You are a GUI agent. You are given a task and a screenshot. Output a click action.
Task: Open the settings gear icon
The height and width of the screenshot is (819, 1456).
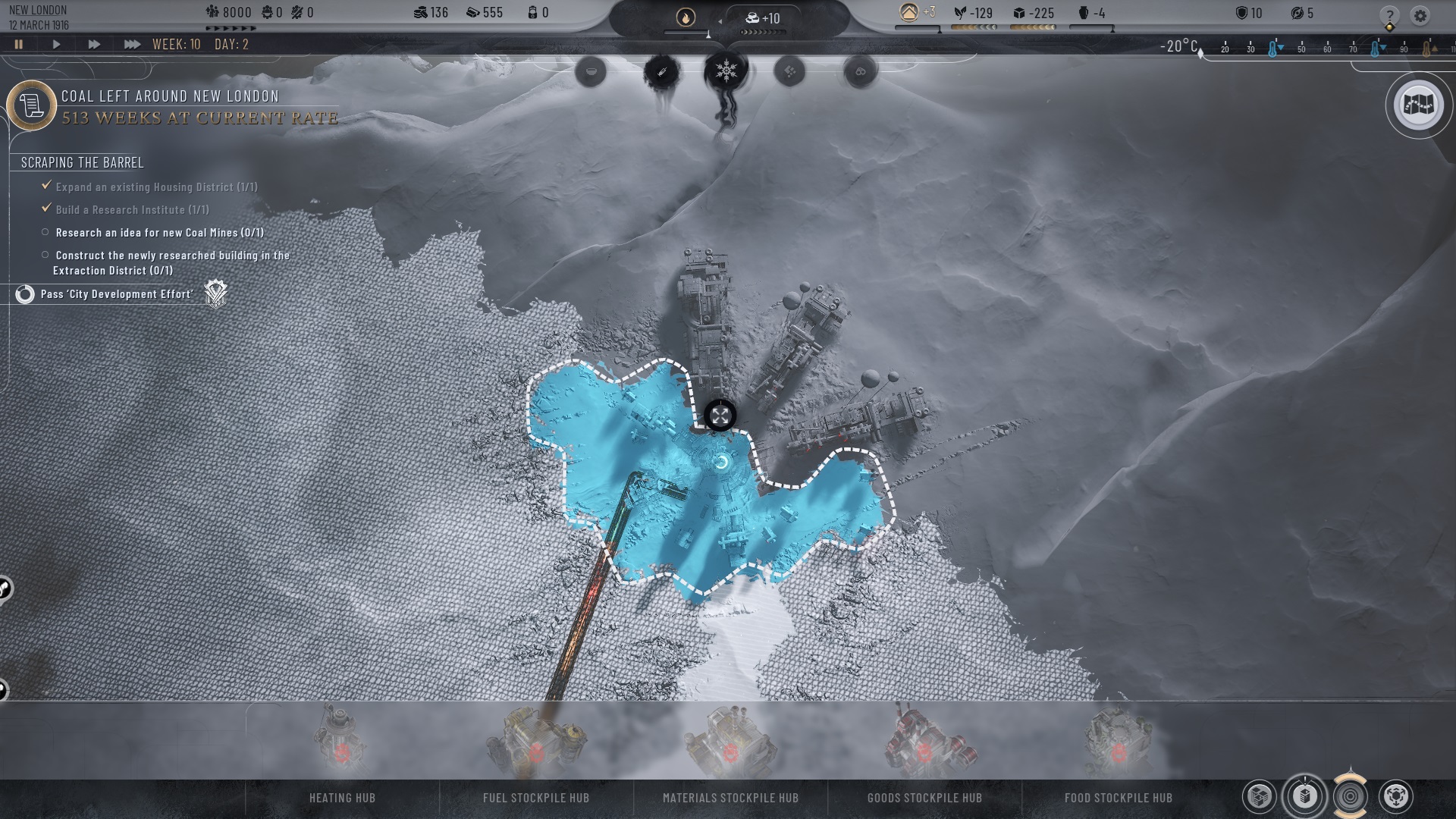click(1420, 15)
